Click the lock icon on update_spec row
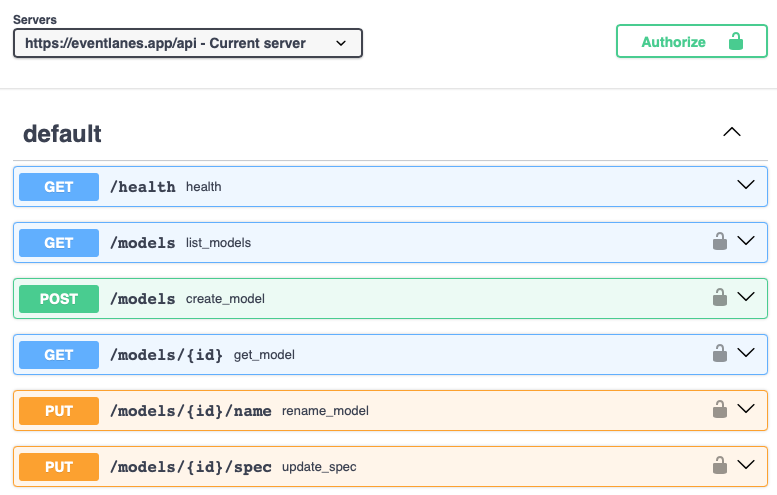Image resolution: width=777 pixels, height=495 pixels. 720,465
